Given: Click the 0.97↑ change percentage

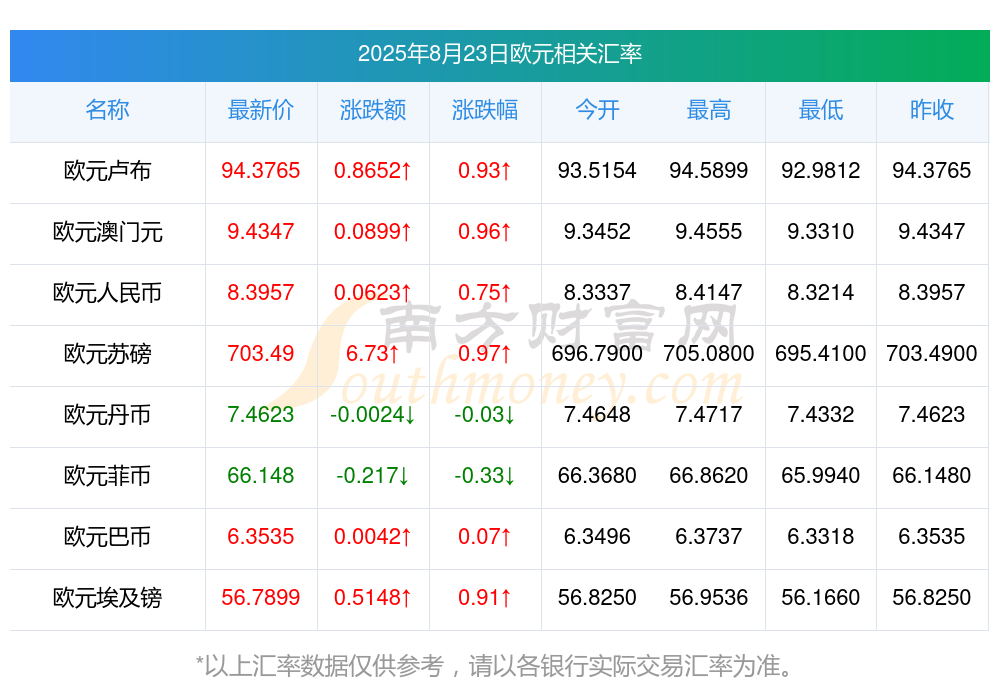Looking at the screenshot, I should click(485, 353).
